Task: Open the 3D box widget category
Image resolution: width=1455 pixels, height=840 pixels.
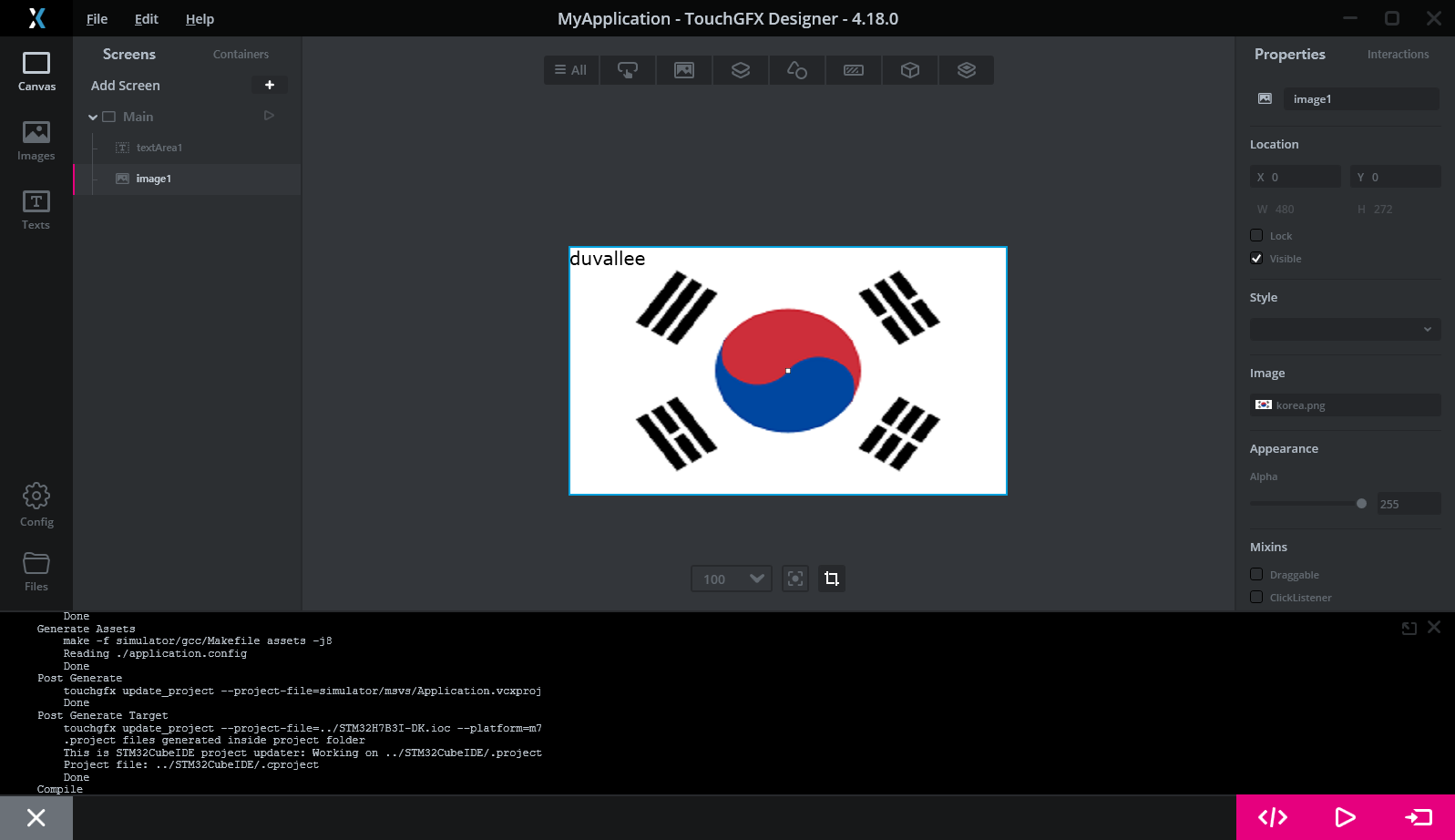Action: pyautogui.click(x=910, y=70)
